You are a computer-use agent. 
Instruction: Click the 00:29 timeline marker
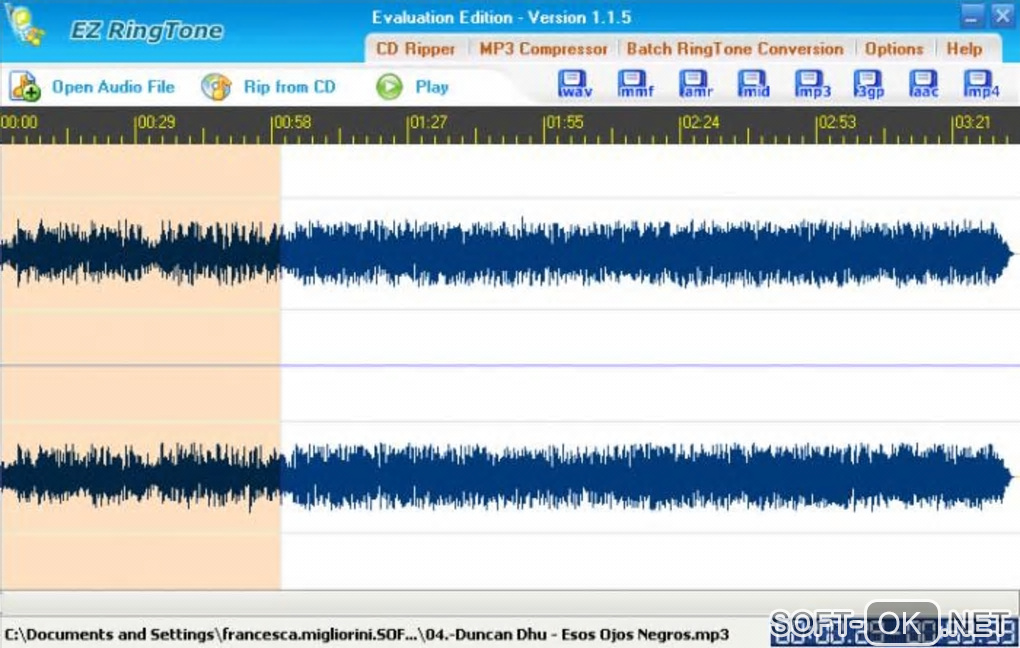(156, 122)
